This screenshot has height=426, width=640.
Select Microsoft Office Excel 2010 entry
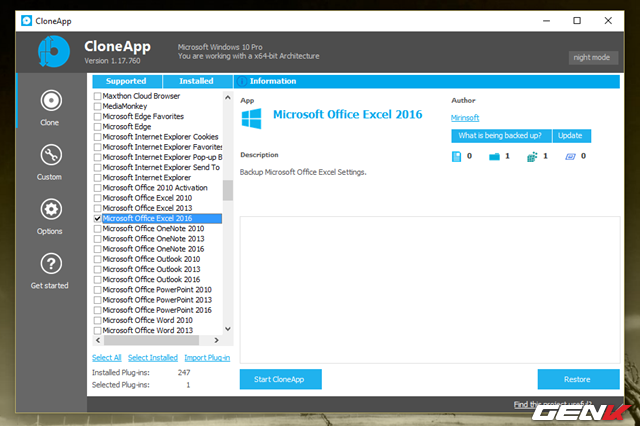point(147,198)
